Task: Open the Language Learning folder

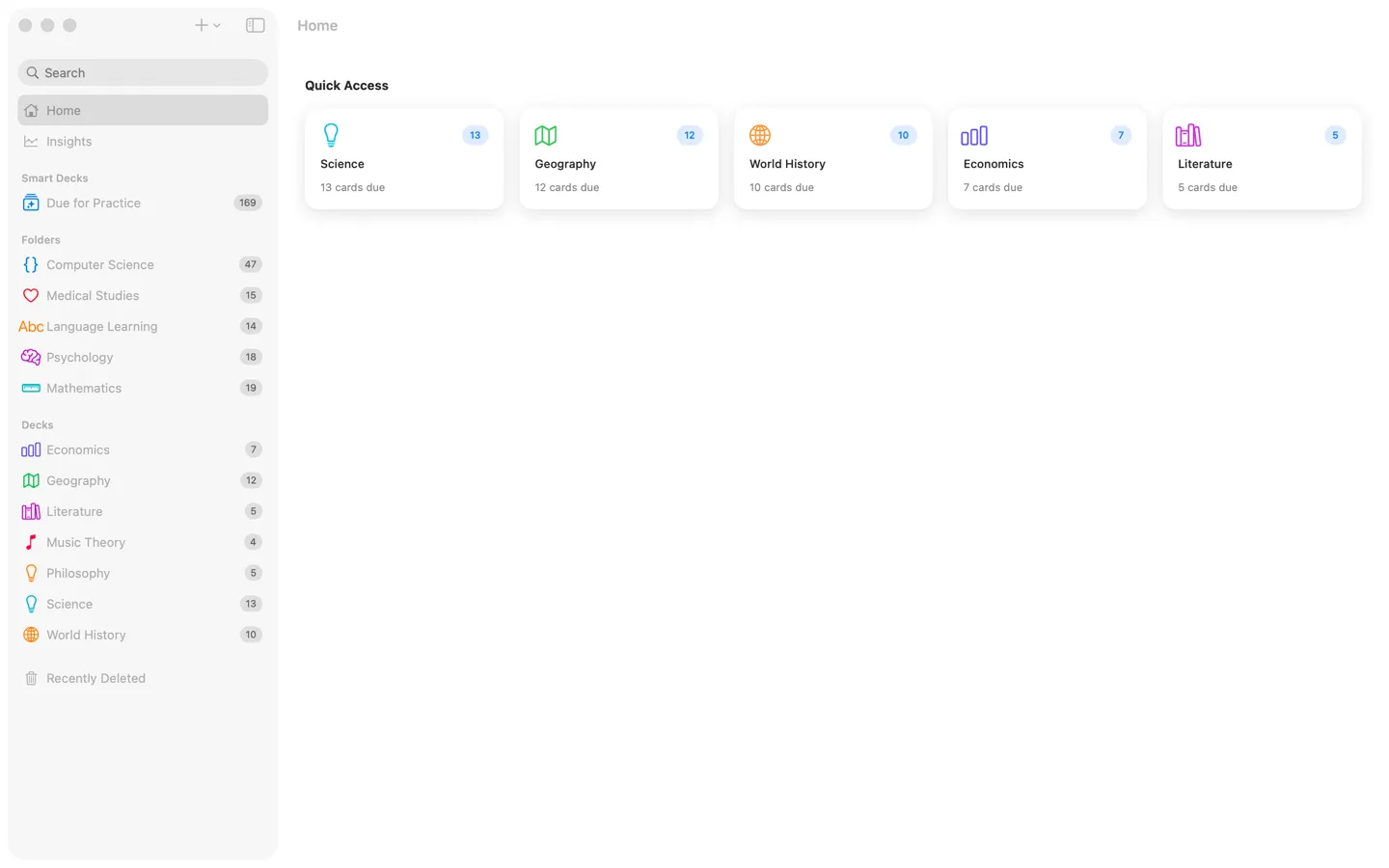Action: pos(143,326)
